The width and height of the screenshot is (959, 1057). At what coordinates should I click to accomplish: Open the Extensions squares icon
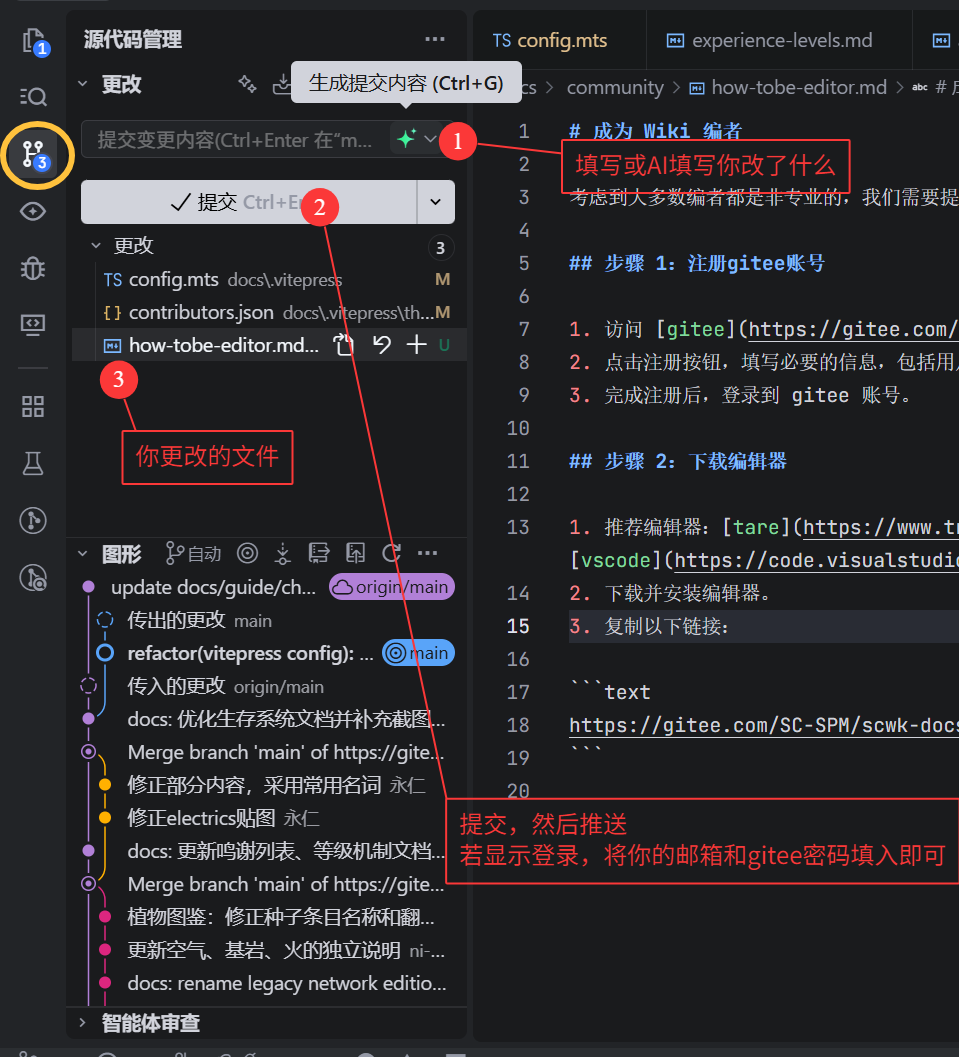coord(33,406)
